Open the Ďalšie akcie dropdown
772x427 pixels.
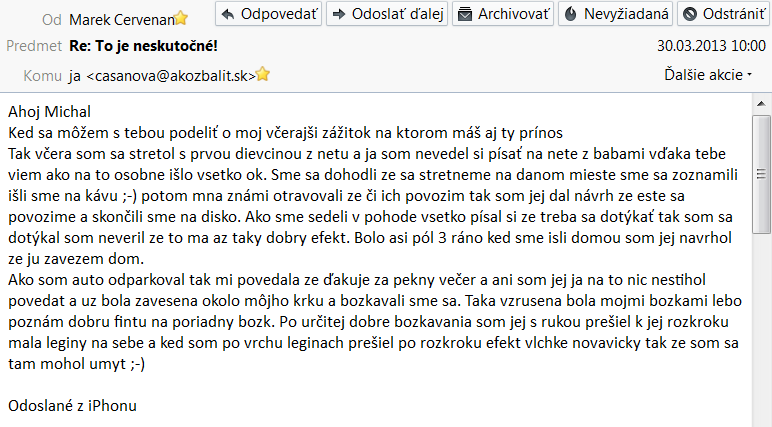[x=708, y=75]
